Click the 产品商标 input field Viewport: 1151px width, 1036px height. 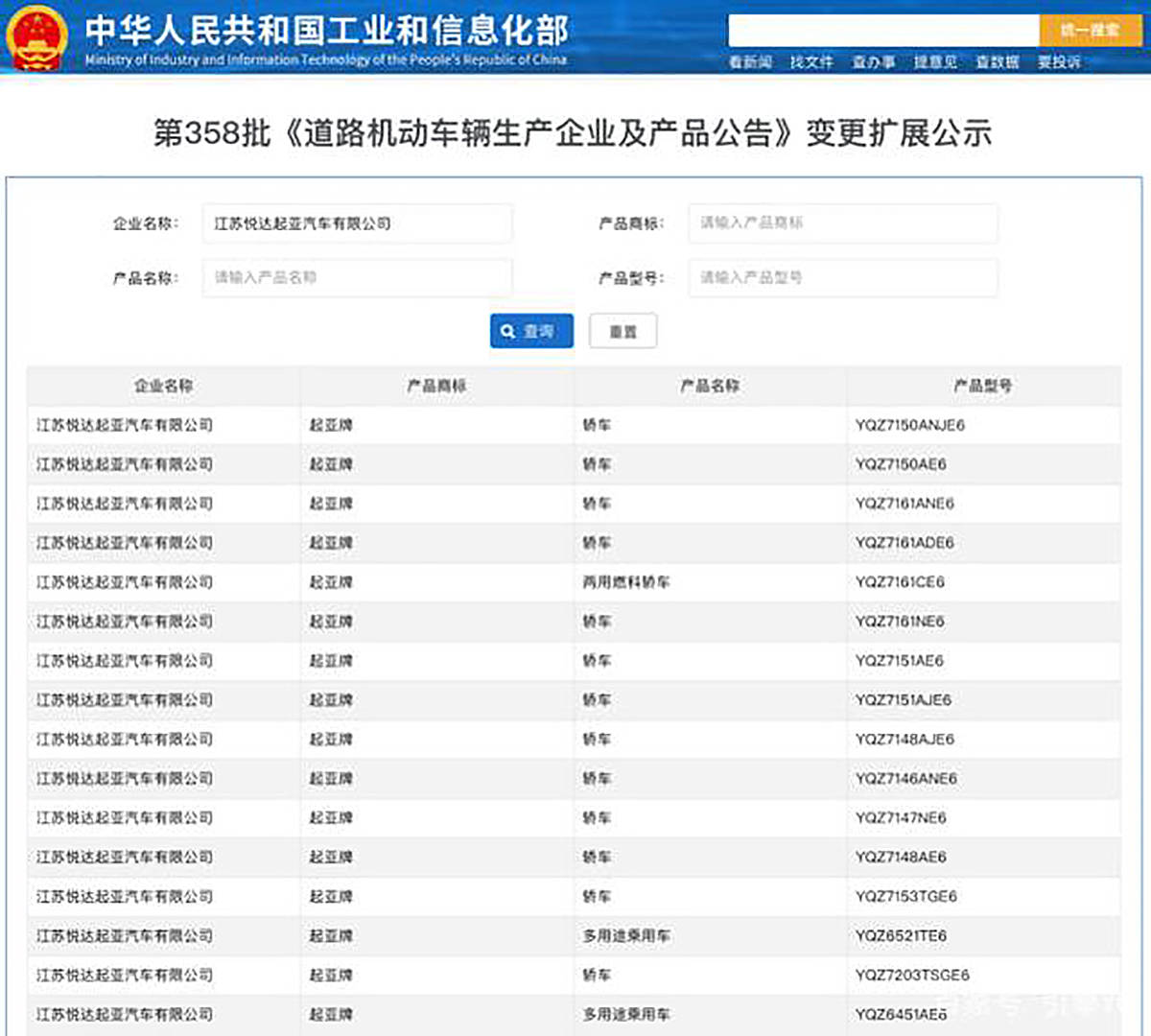click(842, 223)
